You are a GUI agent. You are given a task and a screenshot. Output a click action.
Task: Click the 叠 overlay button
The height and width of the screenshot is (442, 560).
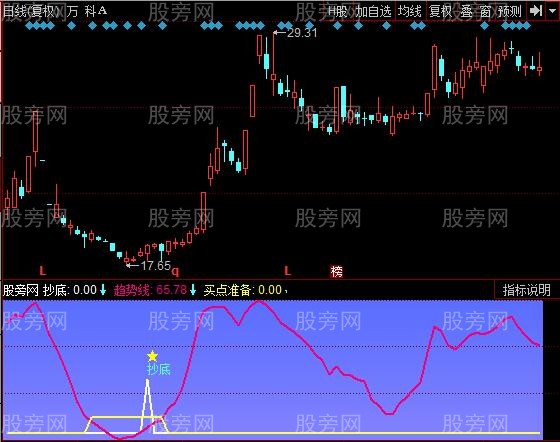(x=466, y=11)
